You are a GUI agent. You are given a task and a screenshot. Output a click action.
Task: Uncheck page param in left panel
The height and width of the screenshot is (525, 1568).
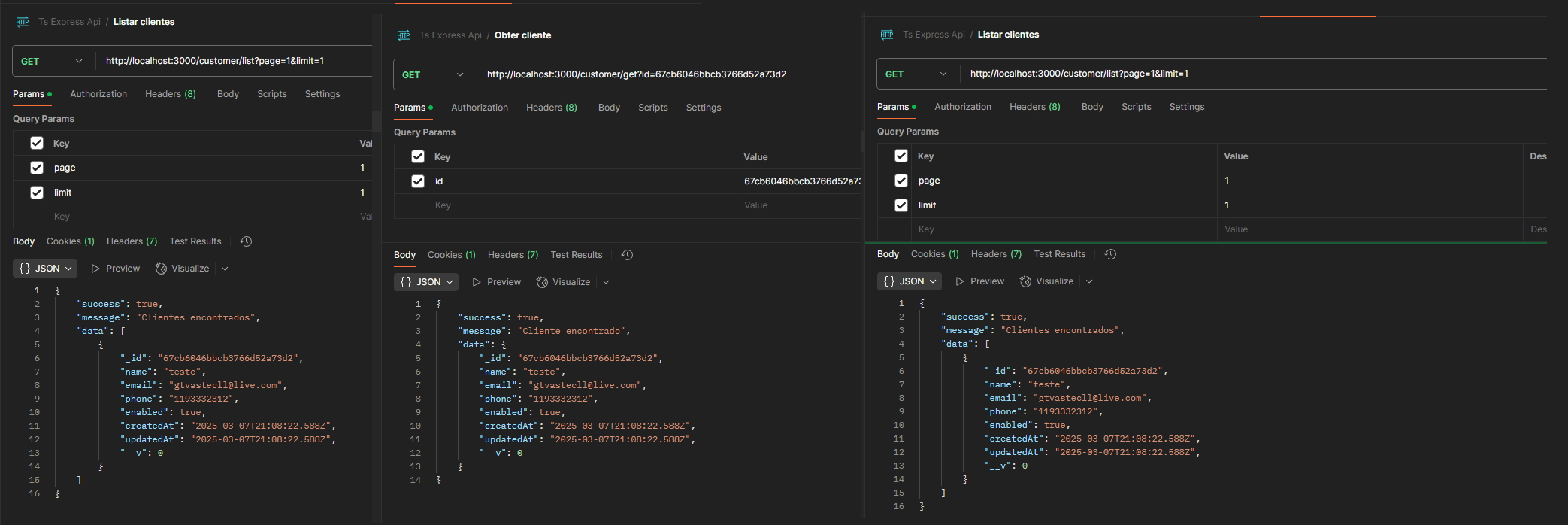[x=37, y=168]
